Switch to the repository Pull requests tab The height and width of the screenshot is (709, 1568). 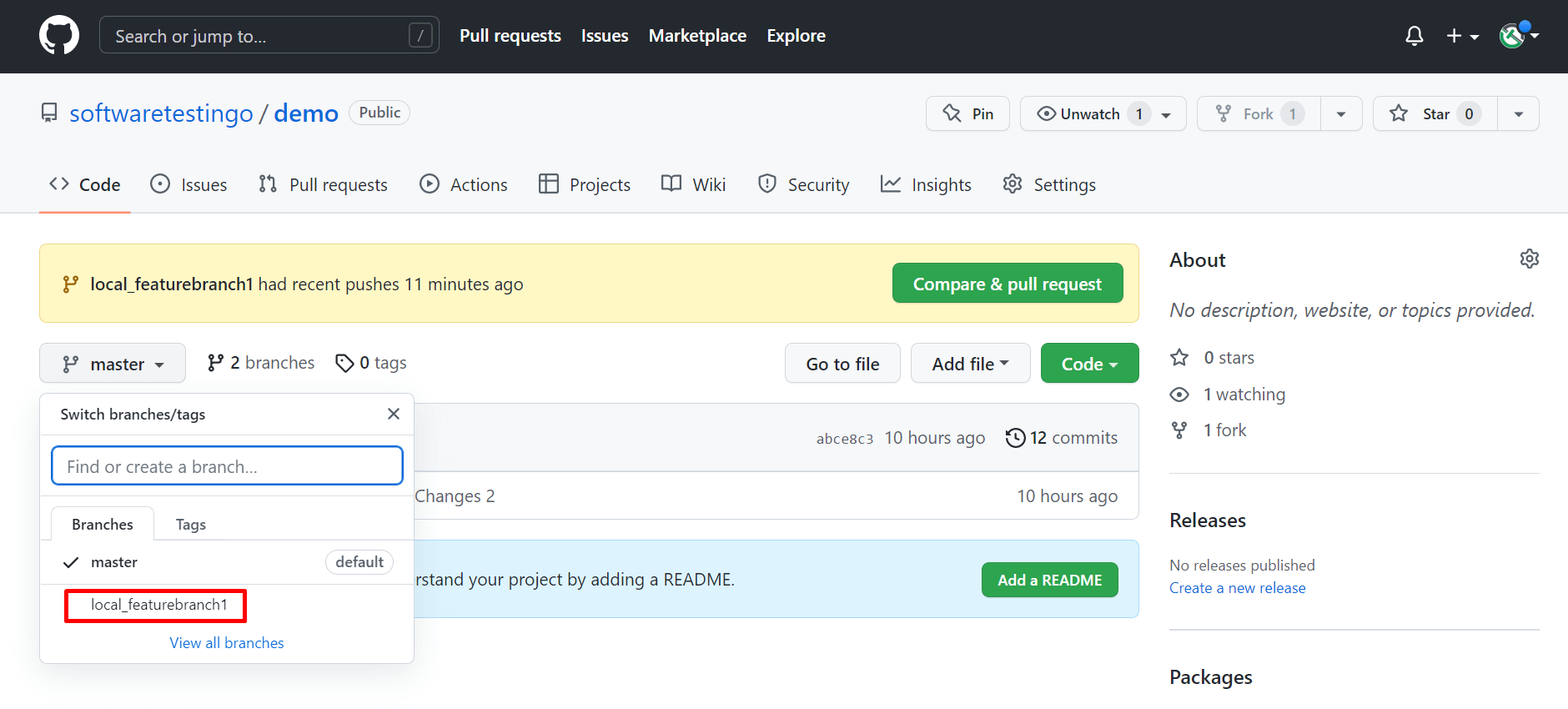point(323,184)
